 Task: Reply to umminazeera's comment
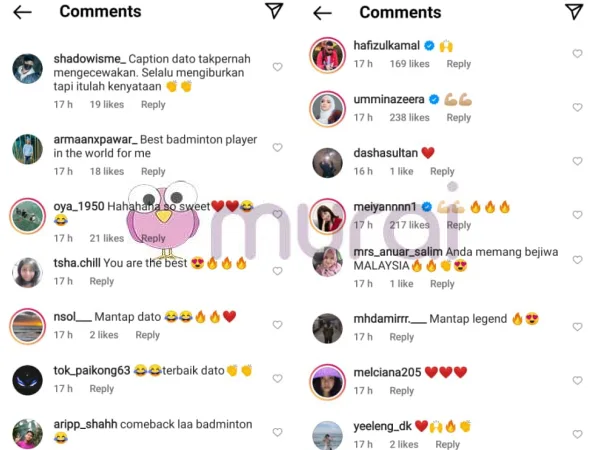click(458, 117)
